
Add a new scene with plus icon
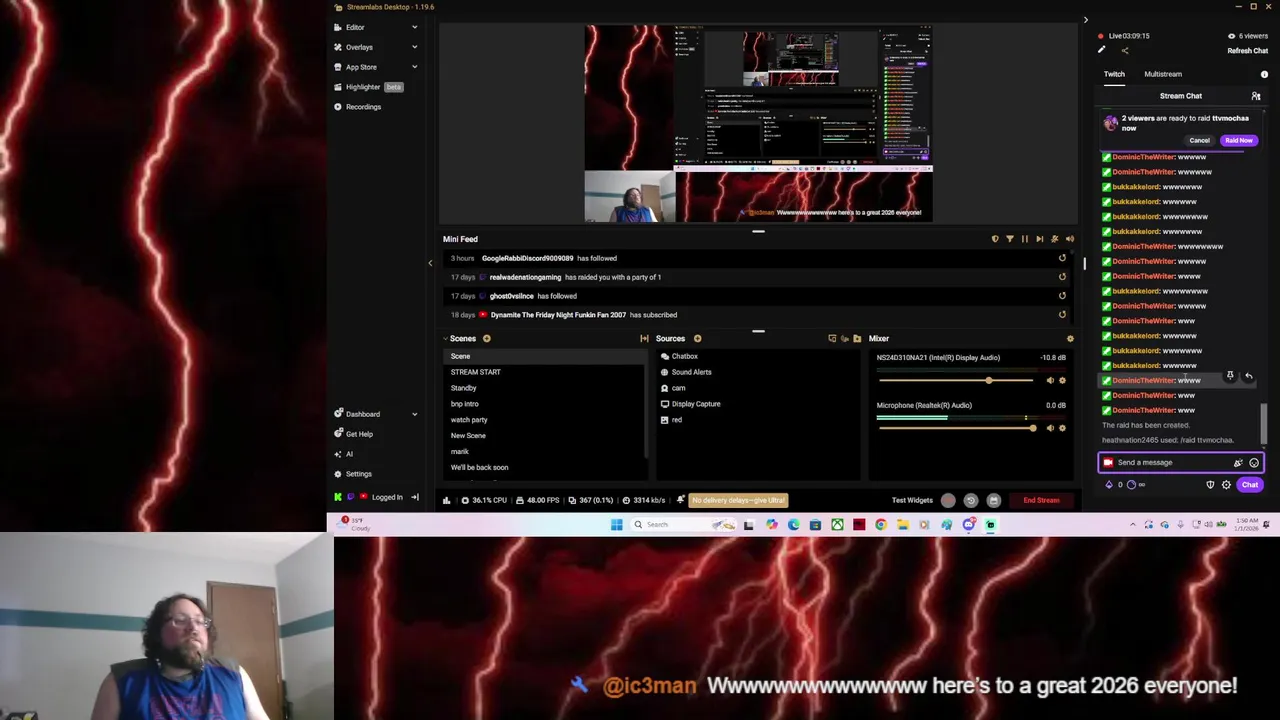point(487,339)
